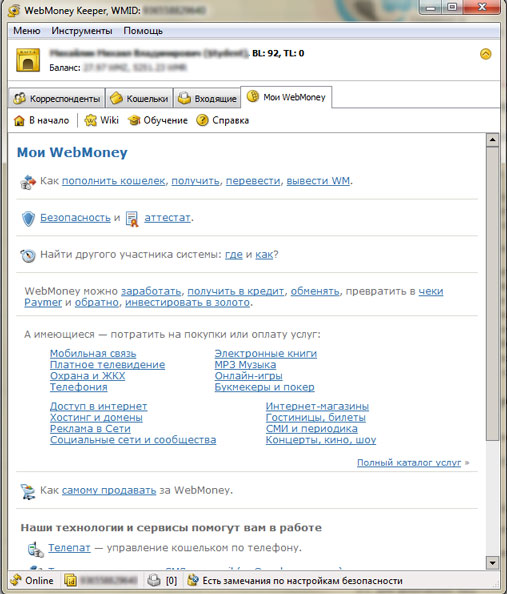Click the как link
Image resolution: width=507 pixels, height=594 pixels.
[264, 255]
